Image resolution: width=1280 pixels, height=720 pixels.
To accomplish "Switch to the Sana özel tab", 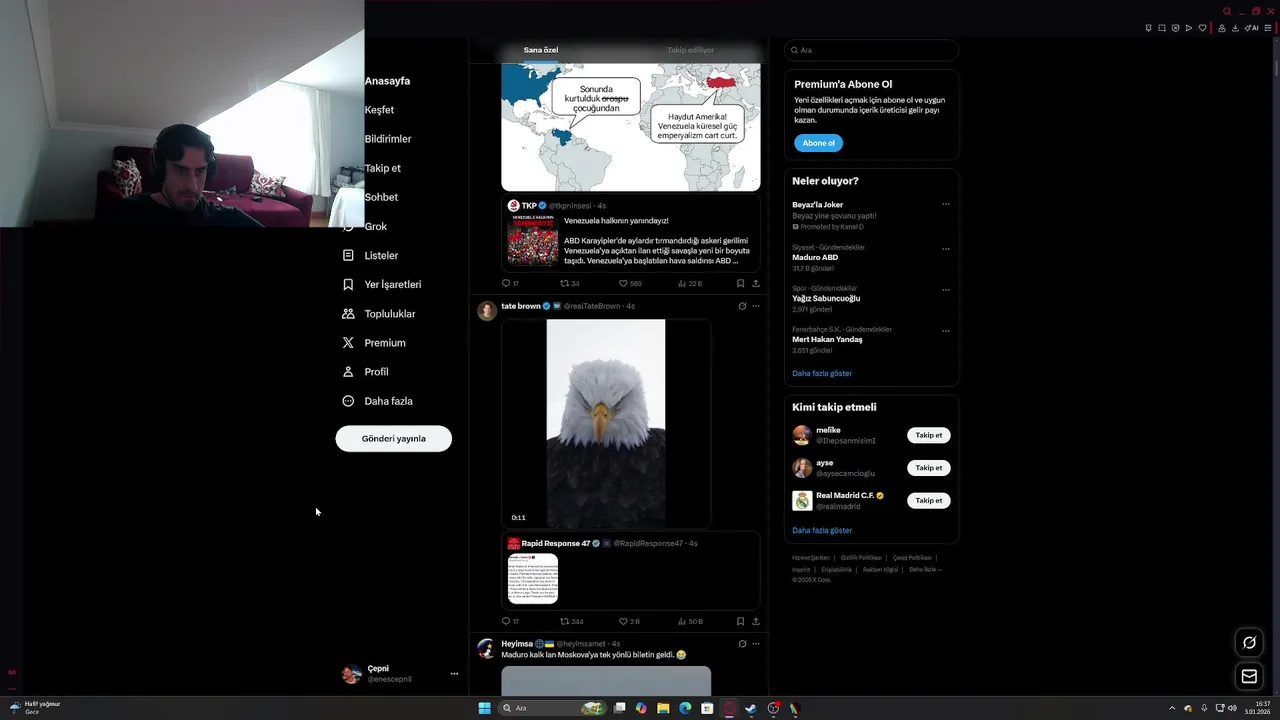I will (541, 50).
